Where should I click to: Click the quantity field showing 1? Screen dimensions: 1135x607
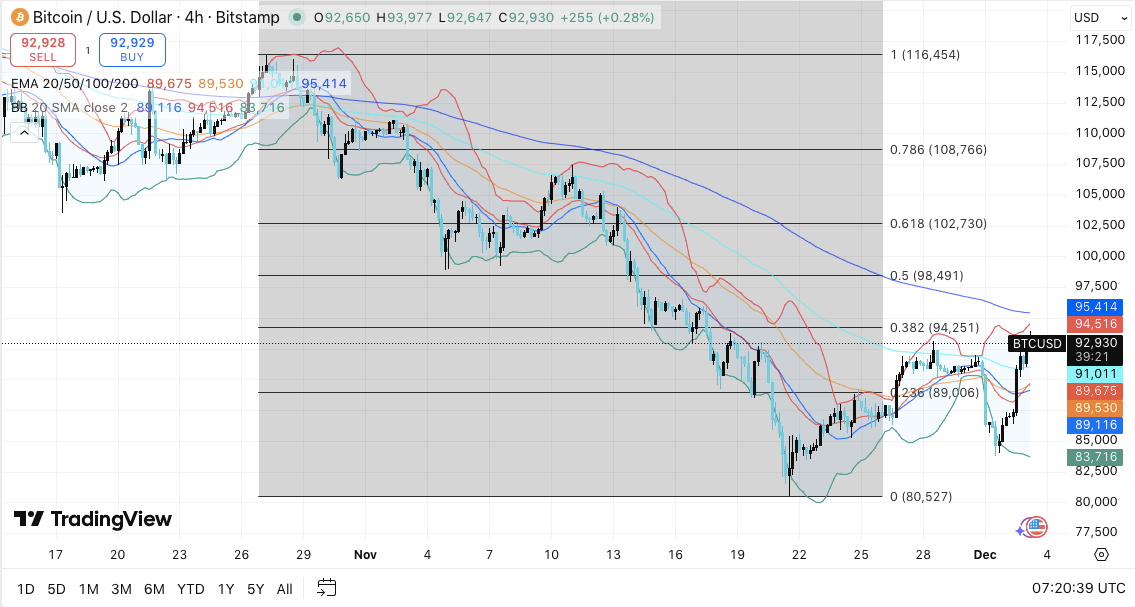87,49
